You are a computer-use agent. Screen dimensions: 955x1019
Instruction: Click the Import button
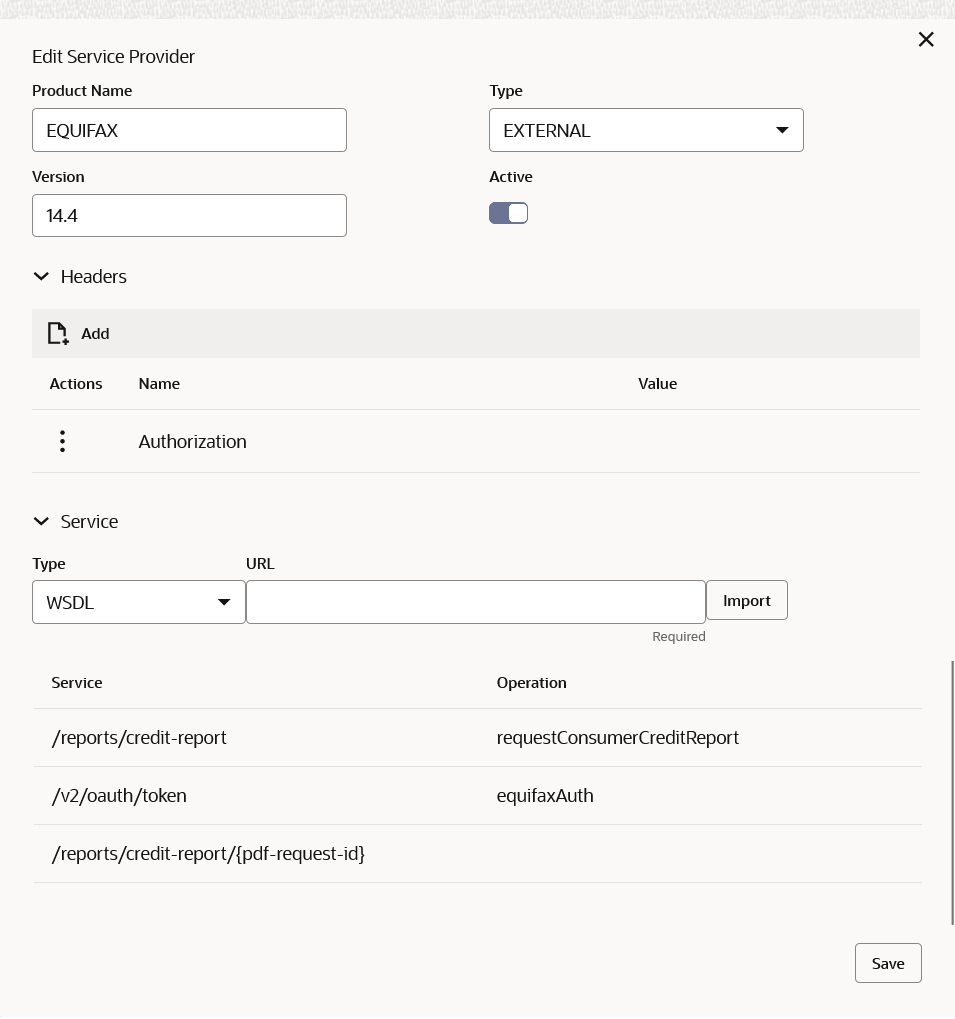[x=746, y=600]
